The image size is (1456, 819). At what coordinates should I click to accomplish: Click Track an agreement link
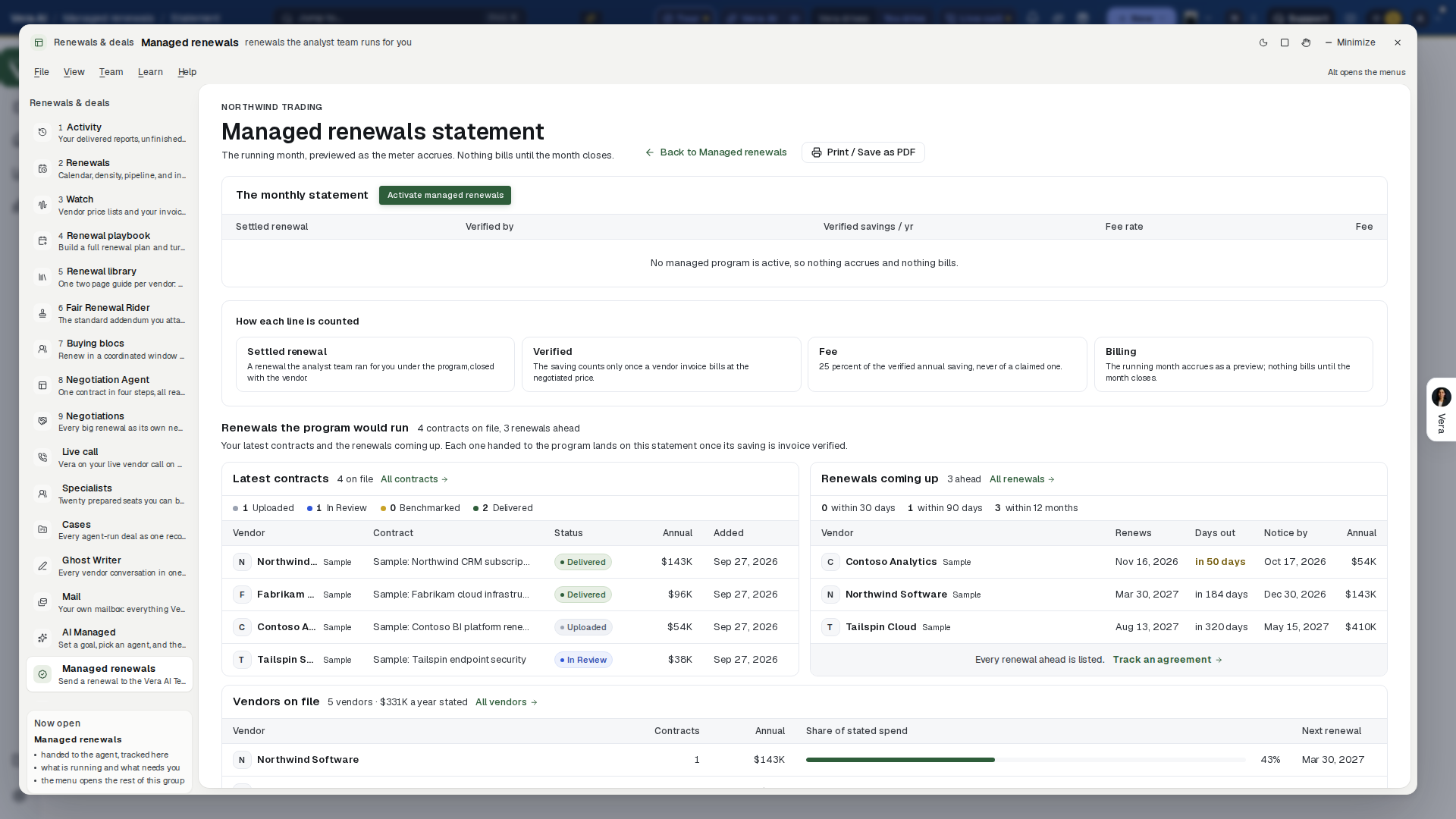tap(1168, 660)
